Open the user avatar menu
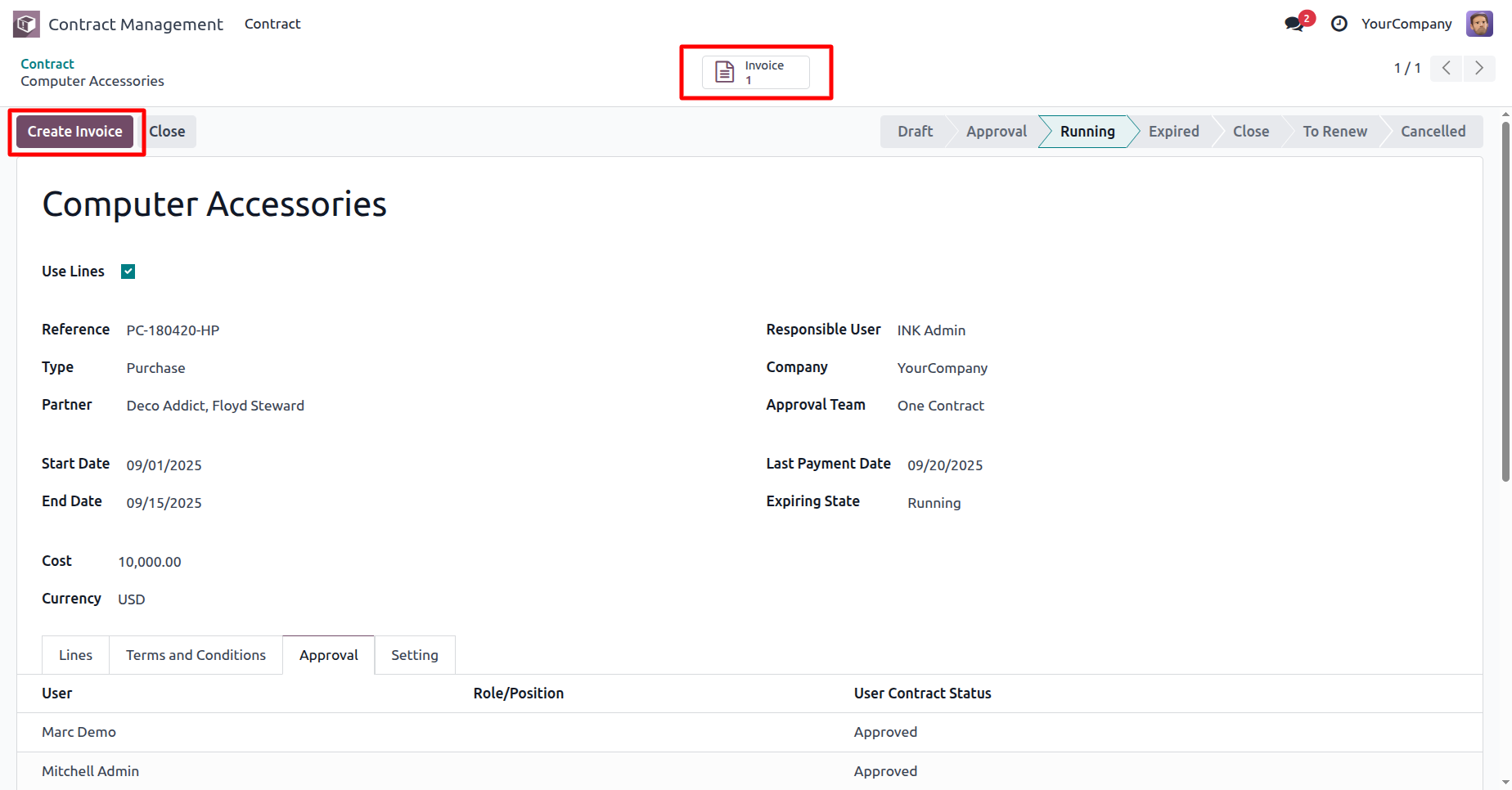Screen dimensions: 1512x790 click(x=1479, y=24)
